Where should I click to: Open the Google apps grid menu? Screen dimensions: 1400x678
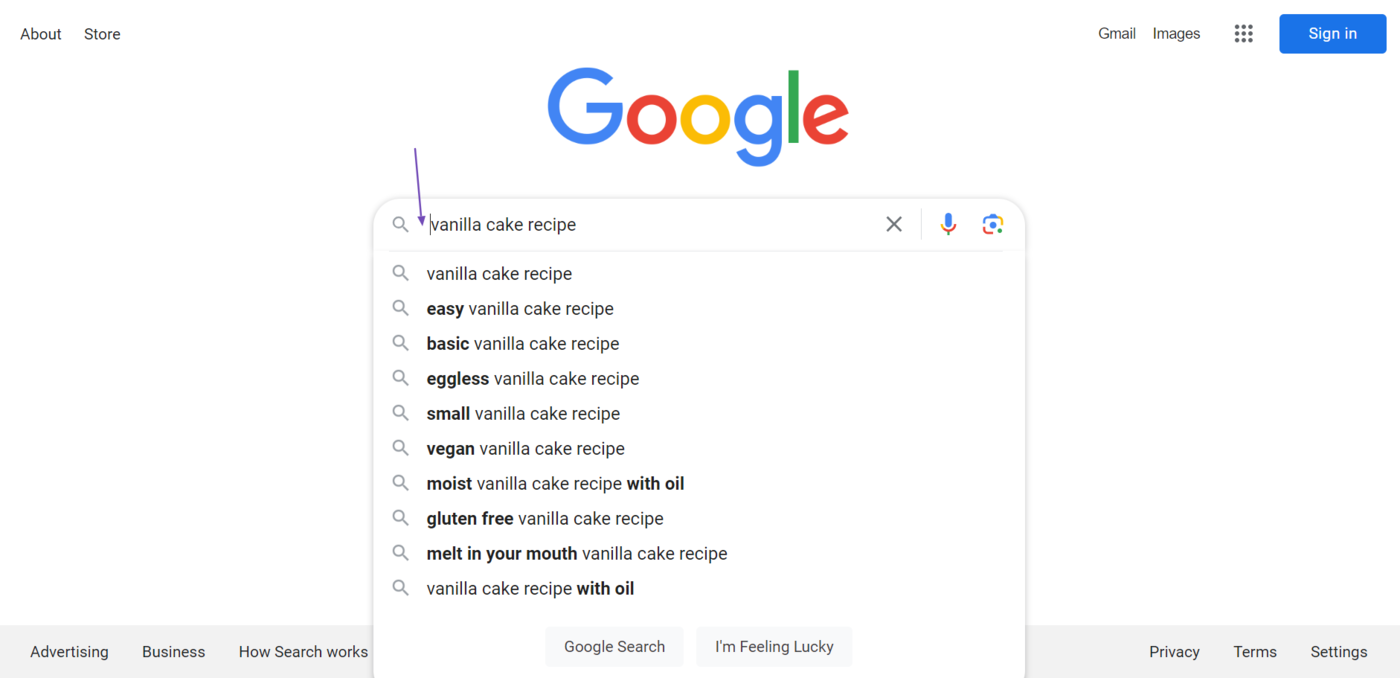point(1243,33)
